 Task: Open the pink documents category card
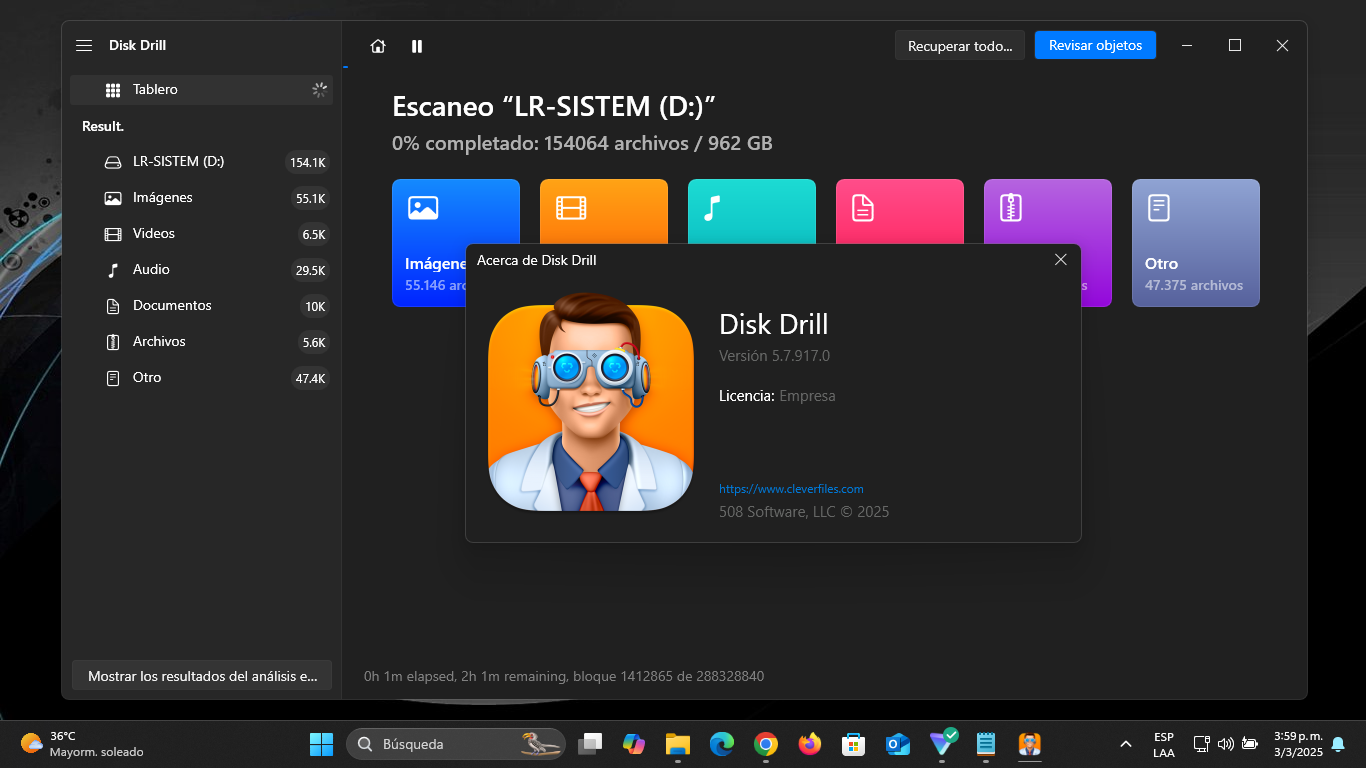(900, 211)
